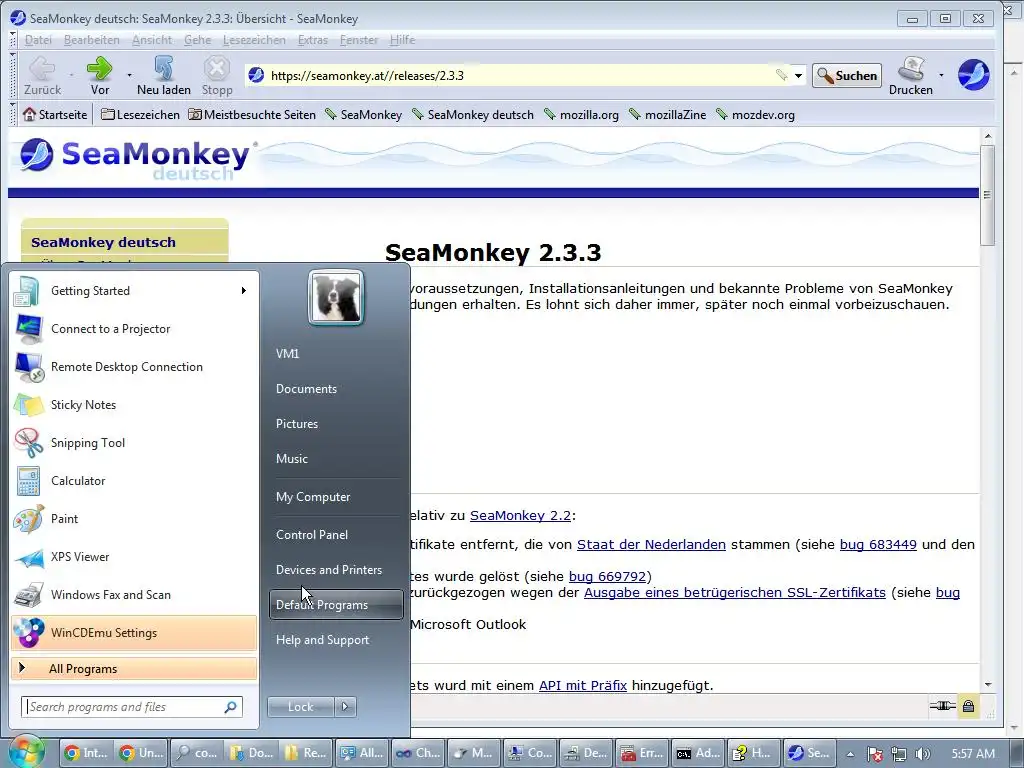Click the Startseite home bookmark icon

point(29,114)
